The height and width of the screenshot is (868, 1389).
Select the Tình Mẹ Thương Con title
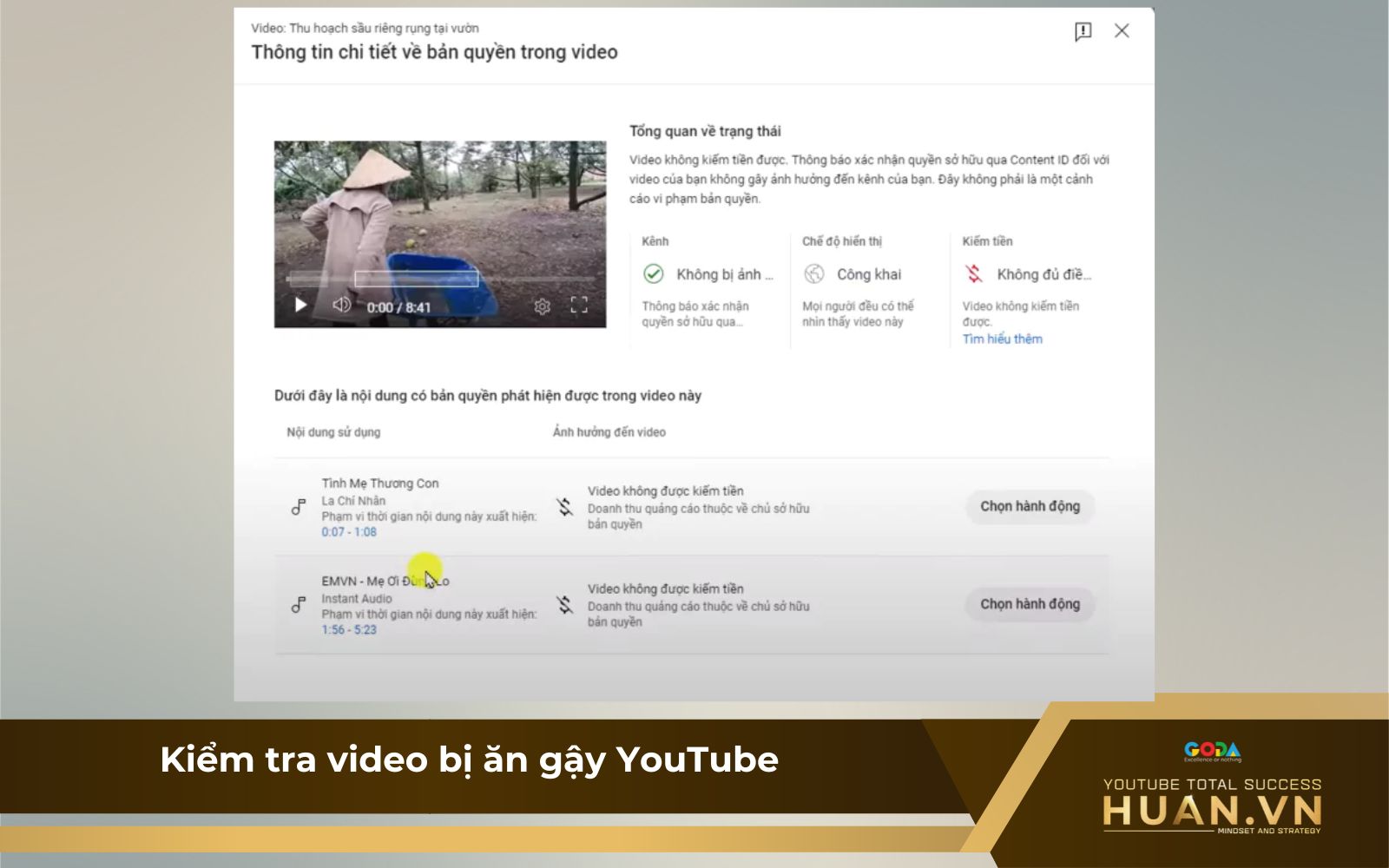(380, 483)
